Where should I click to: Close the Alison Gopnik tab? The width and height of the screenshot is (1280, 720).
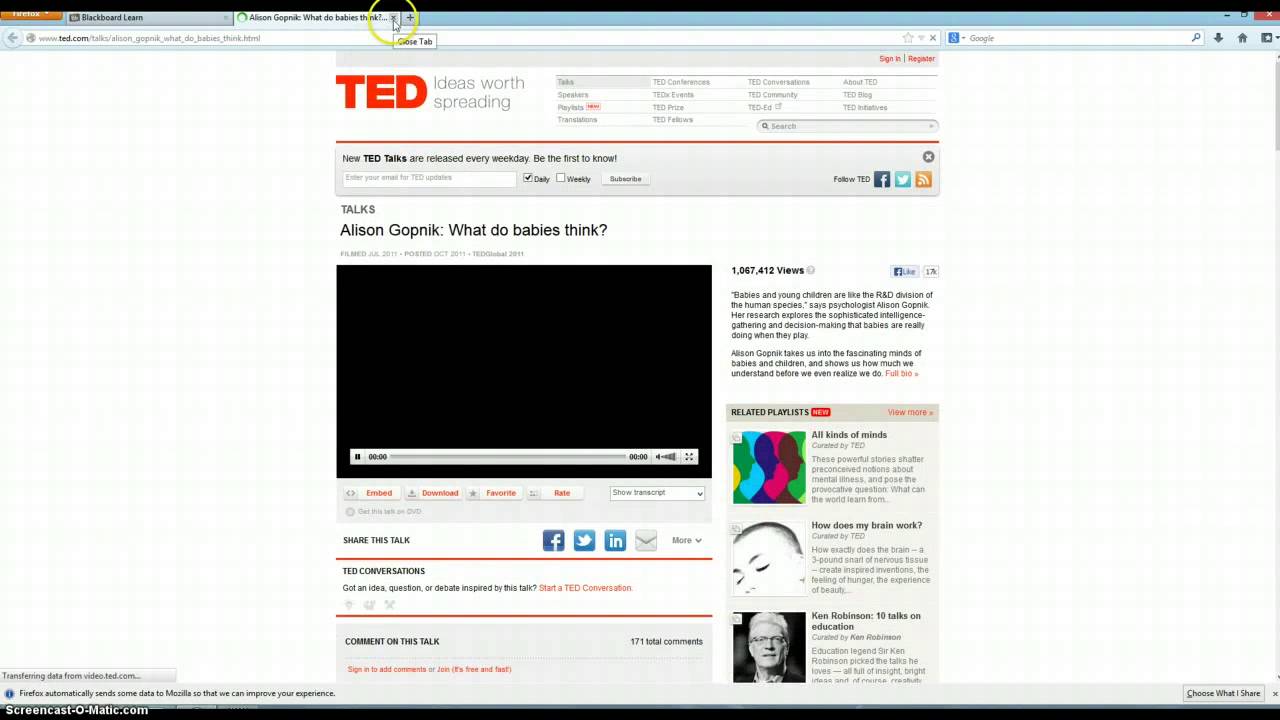[393, 17]
